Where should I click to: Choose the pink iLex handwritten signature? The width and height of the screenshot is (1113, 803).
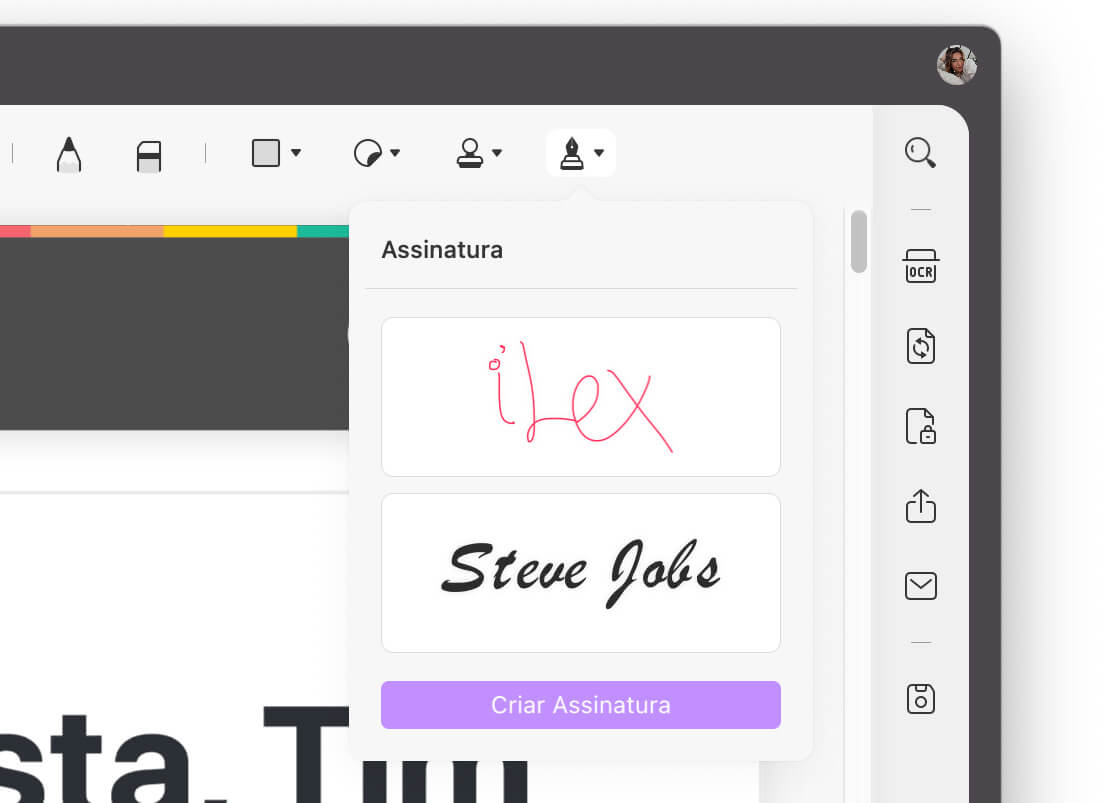click(581, 397)
